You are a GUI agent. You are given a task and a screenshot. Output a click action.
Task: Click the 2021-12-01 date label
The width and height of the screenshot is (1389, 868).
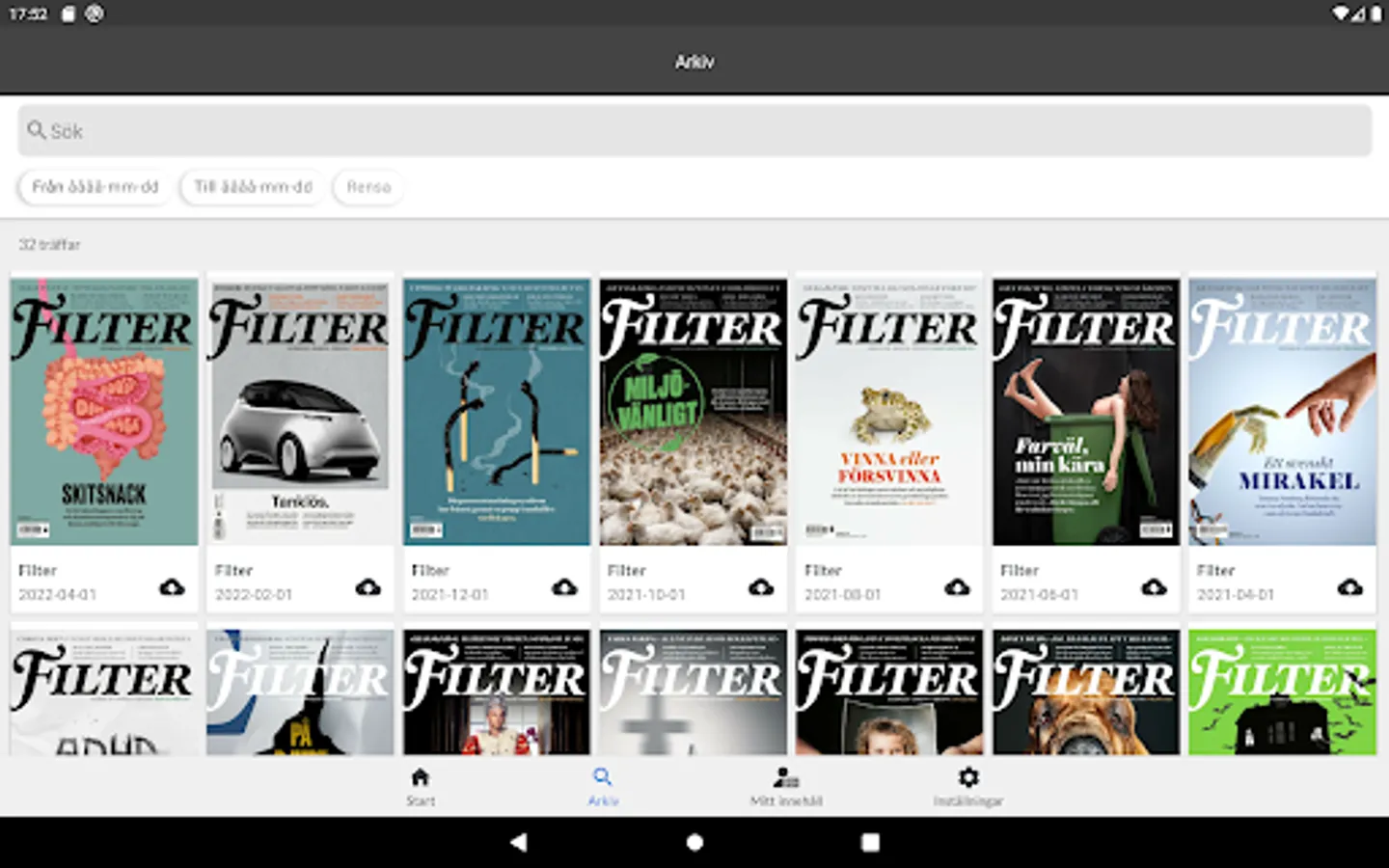click(450, 594)
